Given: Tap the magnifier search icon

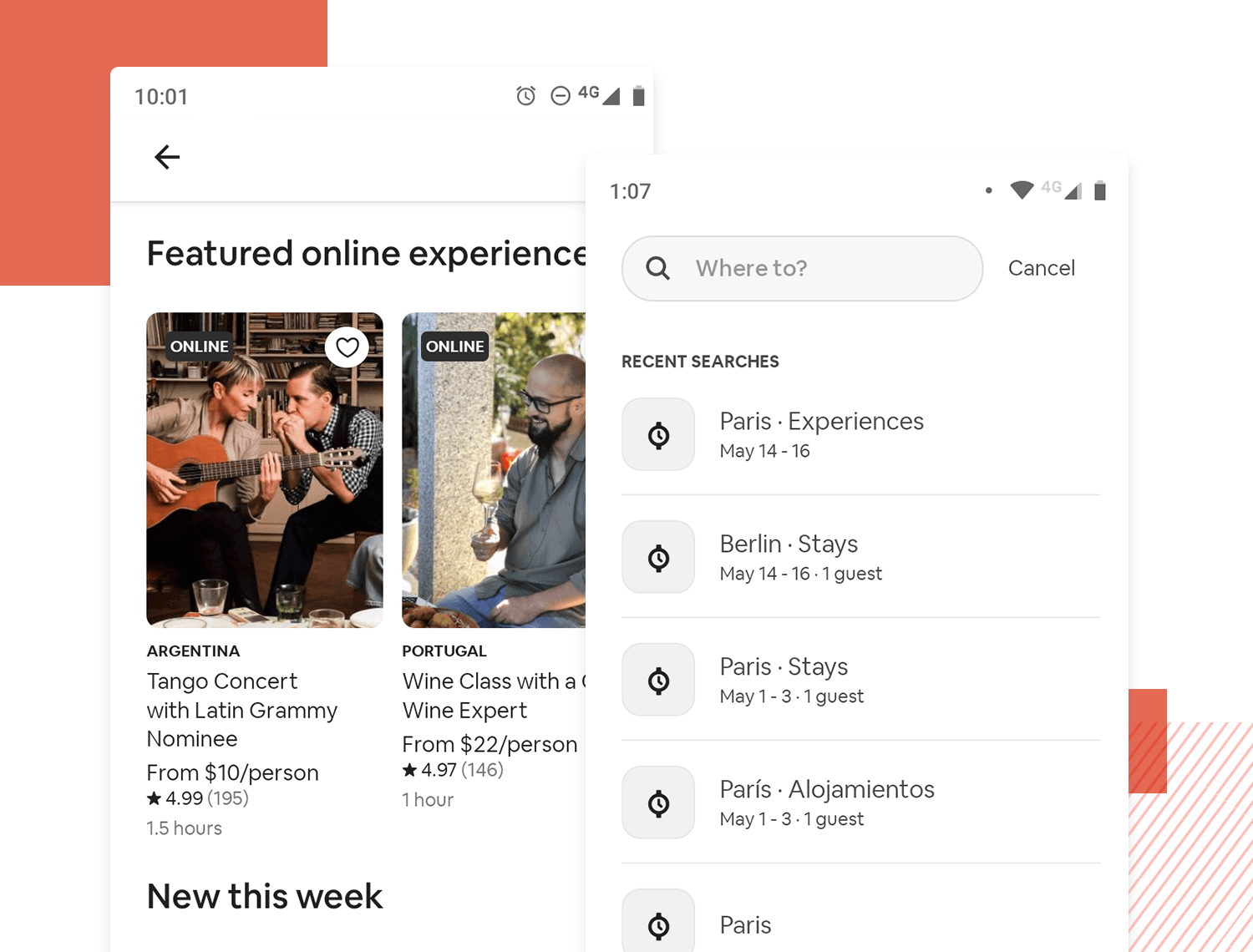Looking at the screenshot, I should [x=658, y=268].
